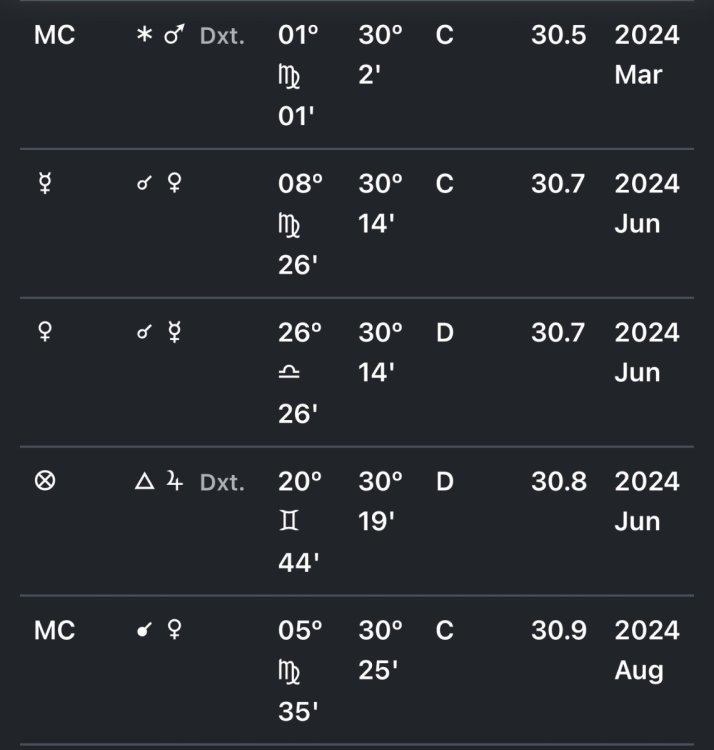
Task: Click the Libra sign glyph
Action: click(x=290, y=371)
